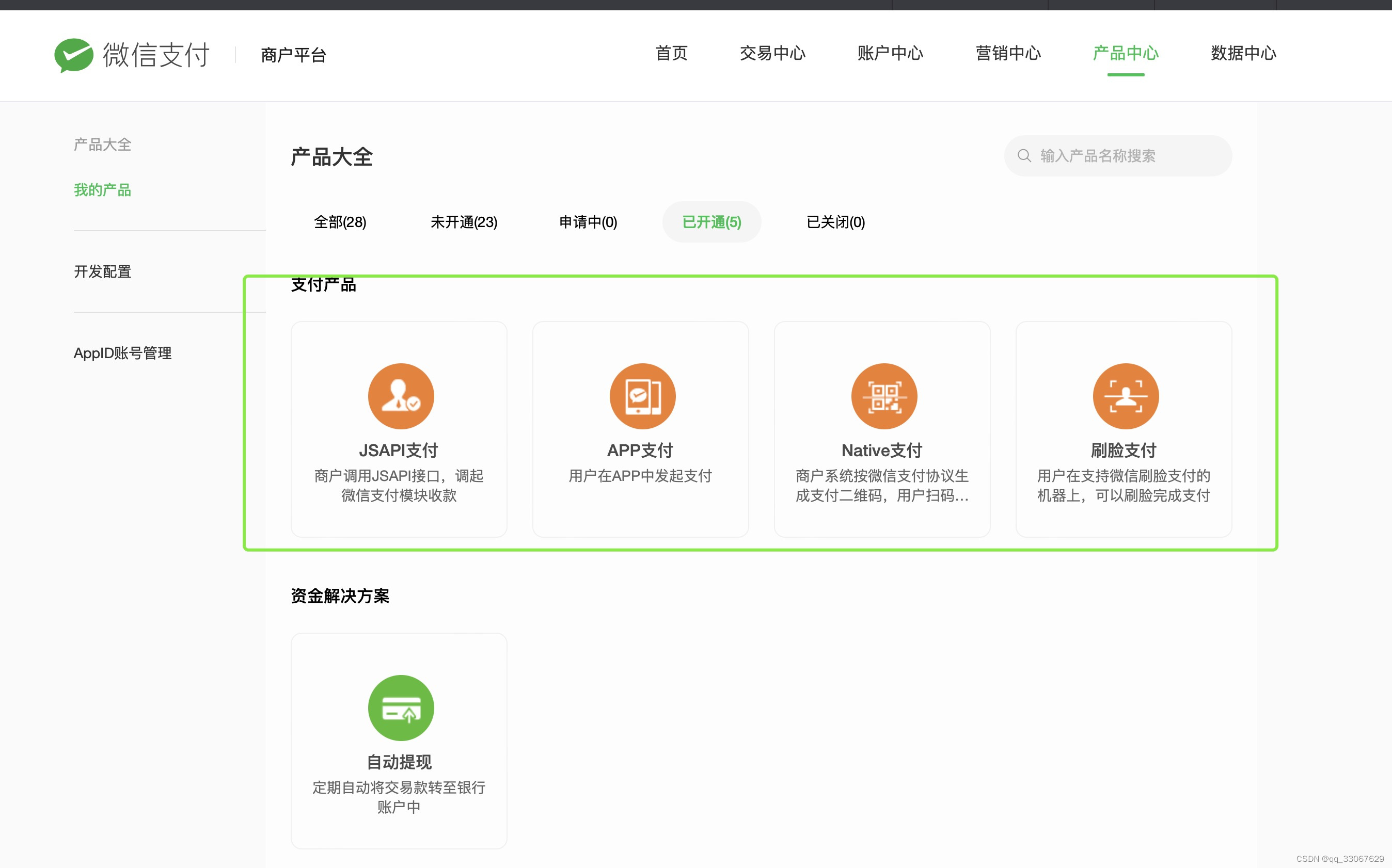Open the APP支付 product icon
This screenshot has height=868, width=1392.
tap(642, 396)
